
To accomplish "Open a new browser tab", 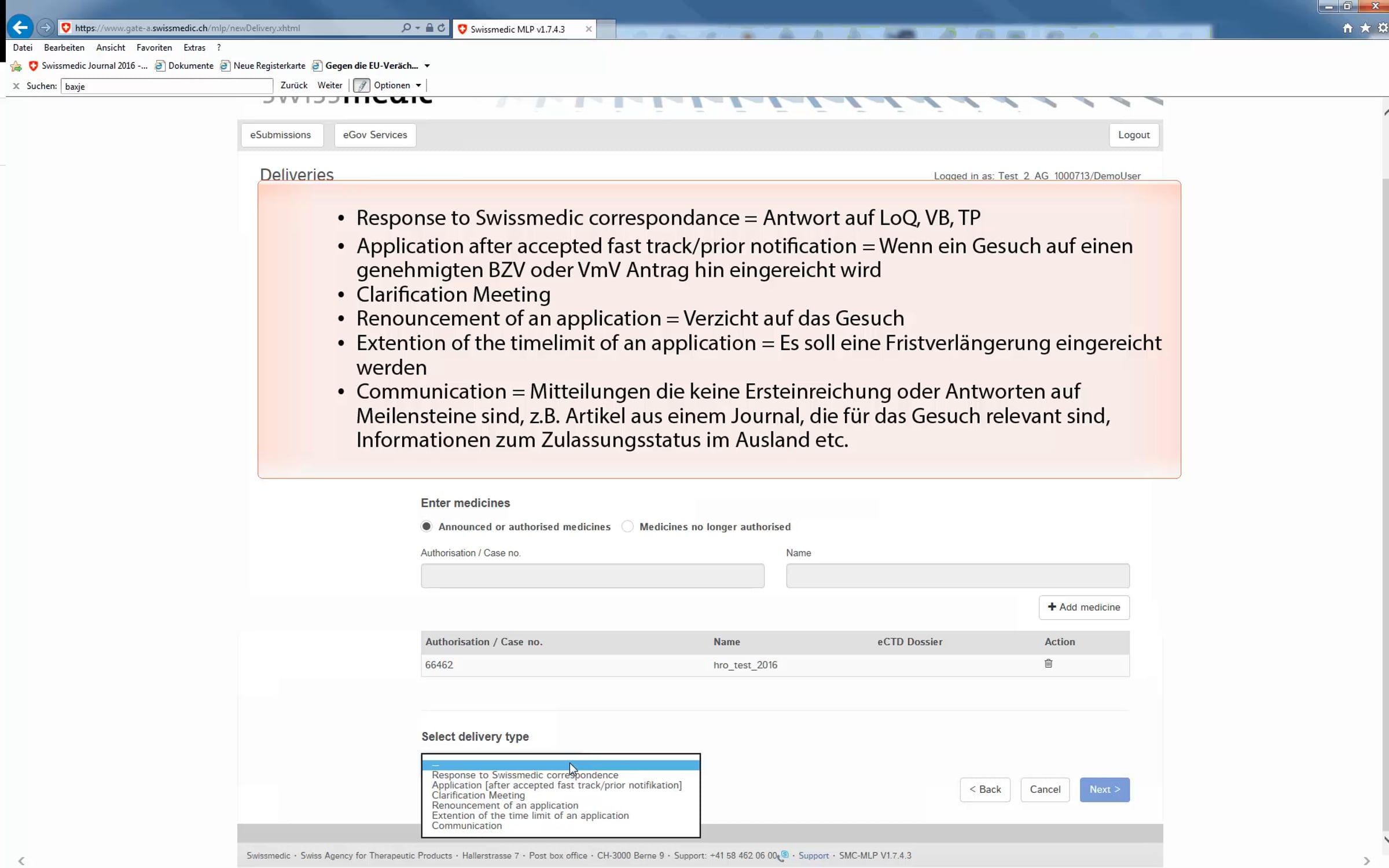I will coord(606,29).
